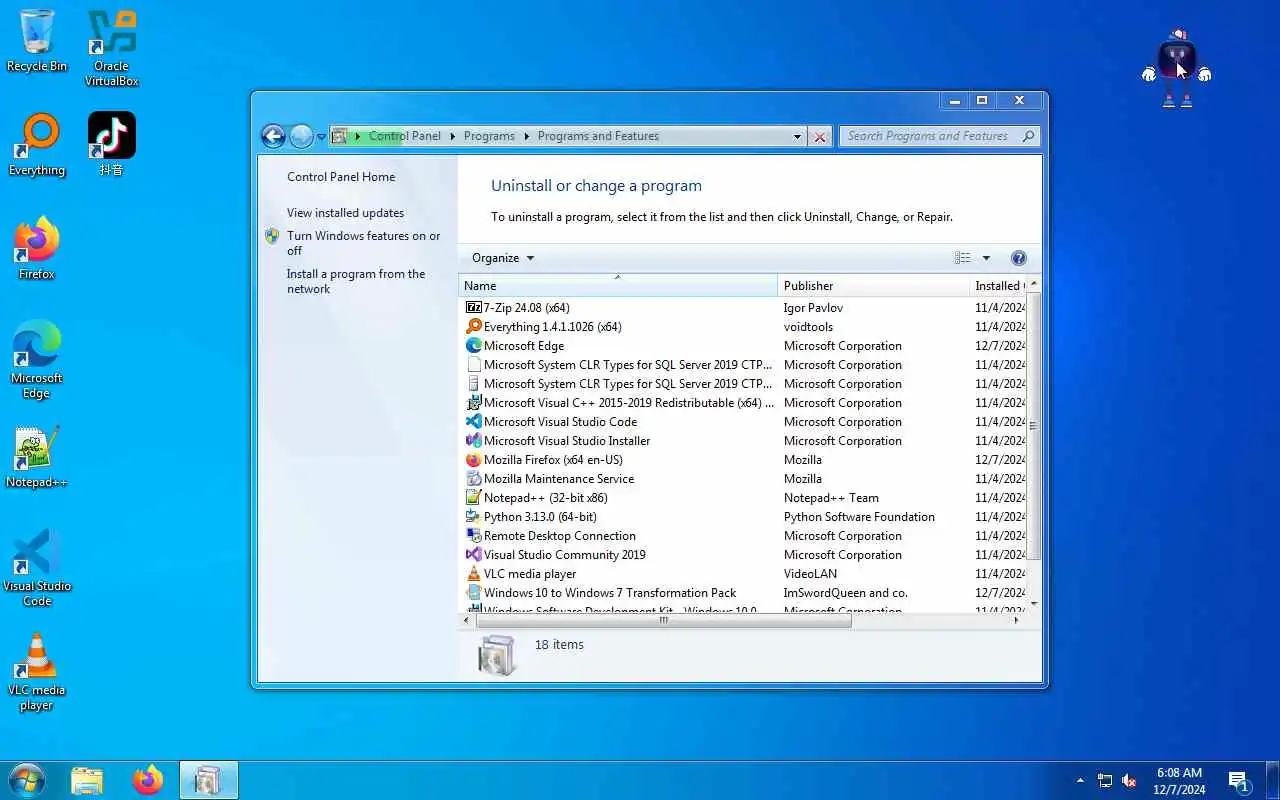Select Microsoft Edge icon in program list
The image size is (1280, 800).
[474, 346]
